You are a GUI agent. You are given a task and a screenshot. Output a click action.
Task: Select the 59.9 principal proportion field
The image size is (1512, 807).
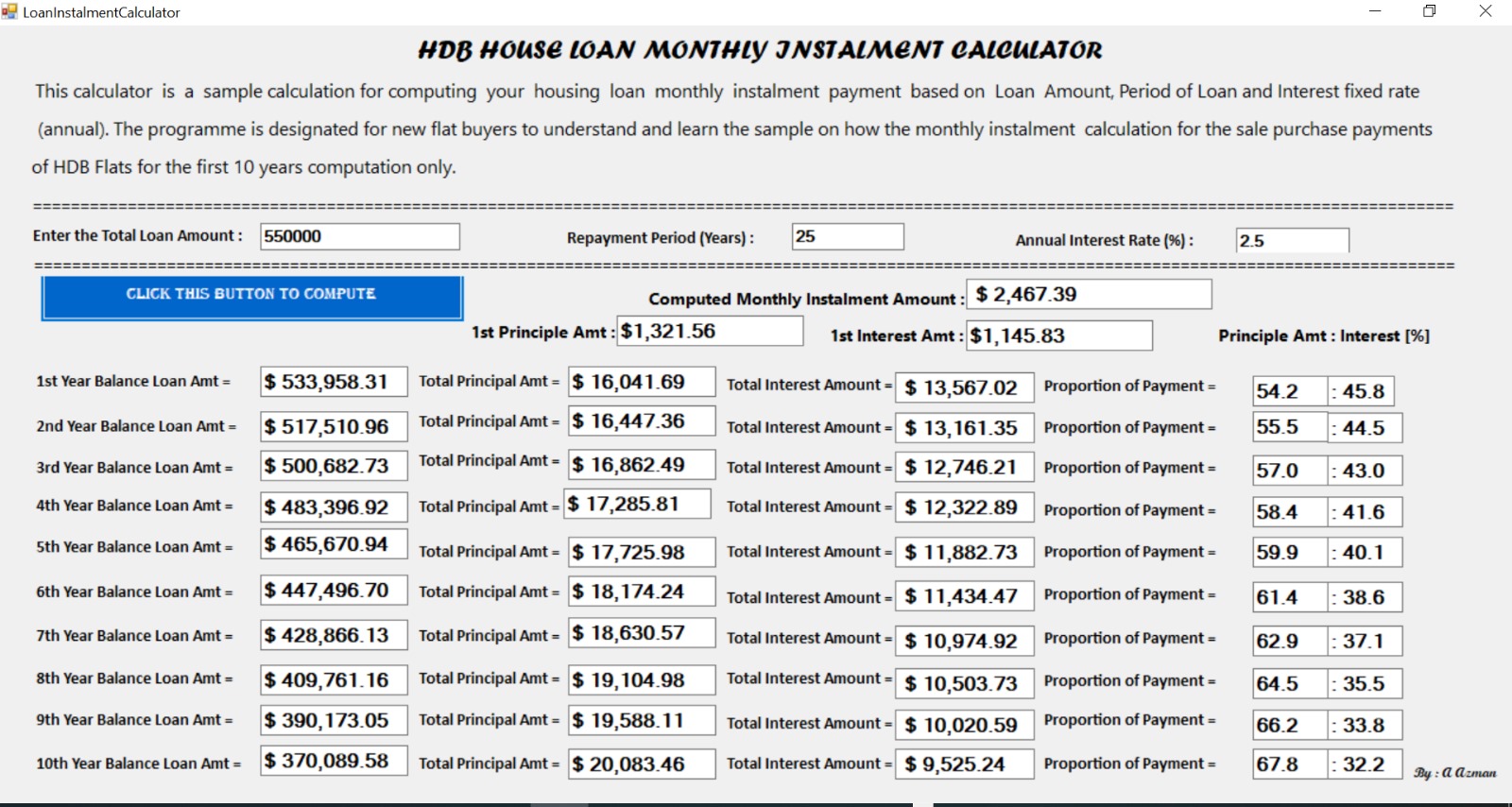tap(1290, 552)
